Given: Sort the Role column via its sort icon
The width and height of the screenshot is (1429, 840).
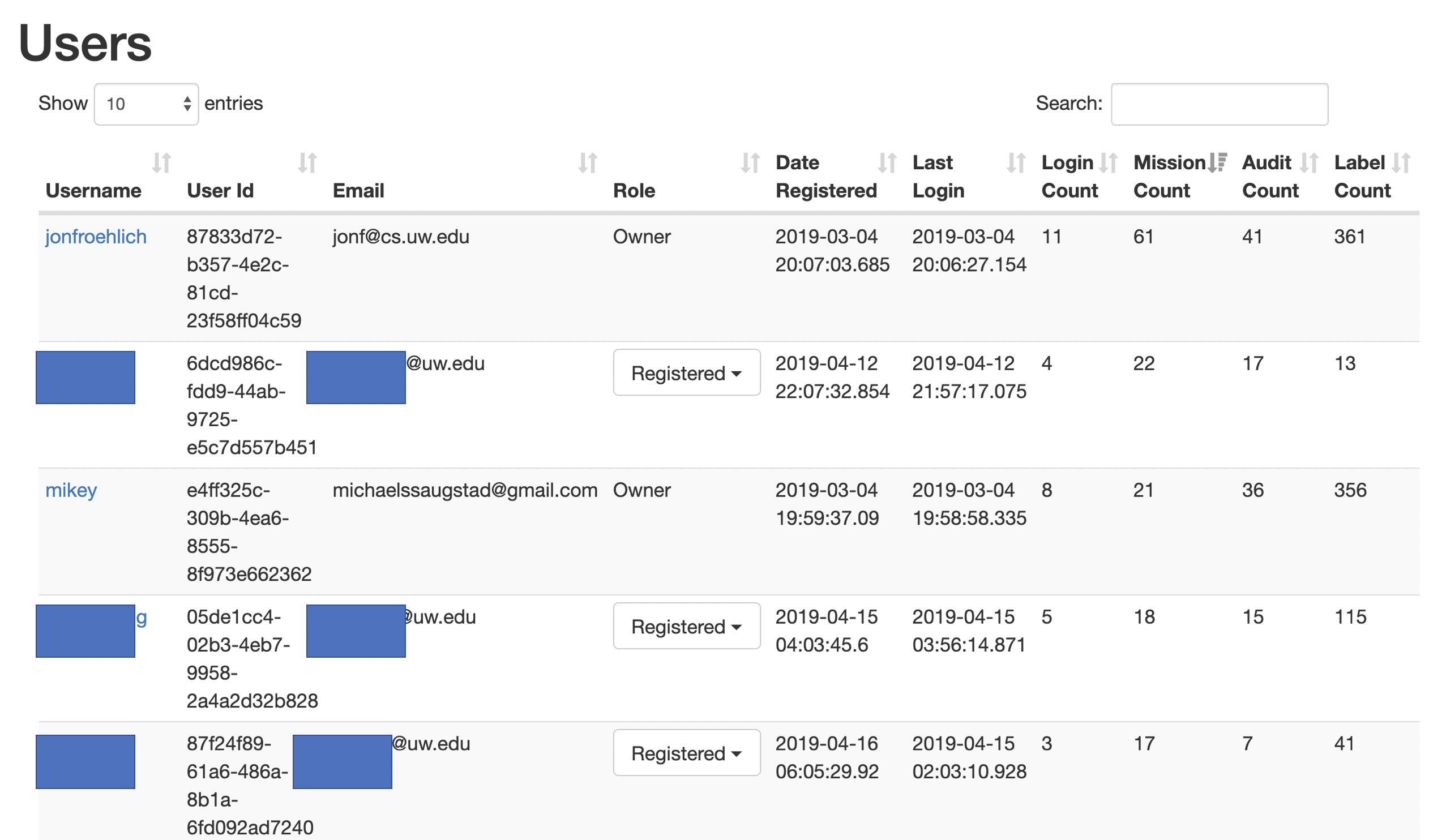Looking at the screenshot, I should 751,163.
